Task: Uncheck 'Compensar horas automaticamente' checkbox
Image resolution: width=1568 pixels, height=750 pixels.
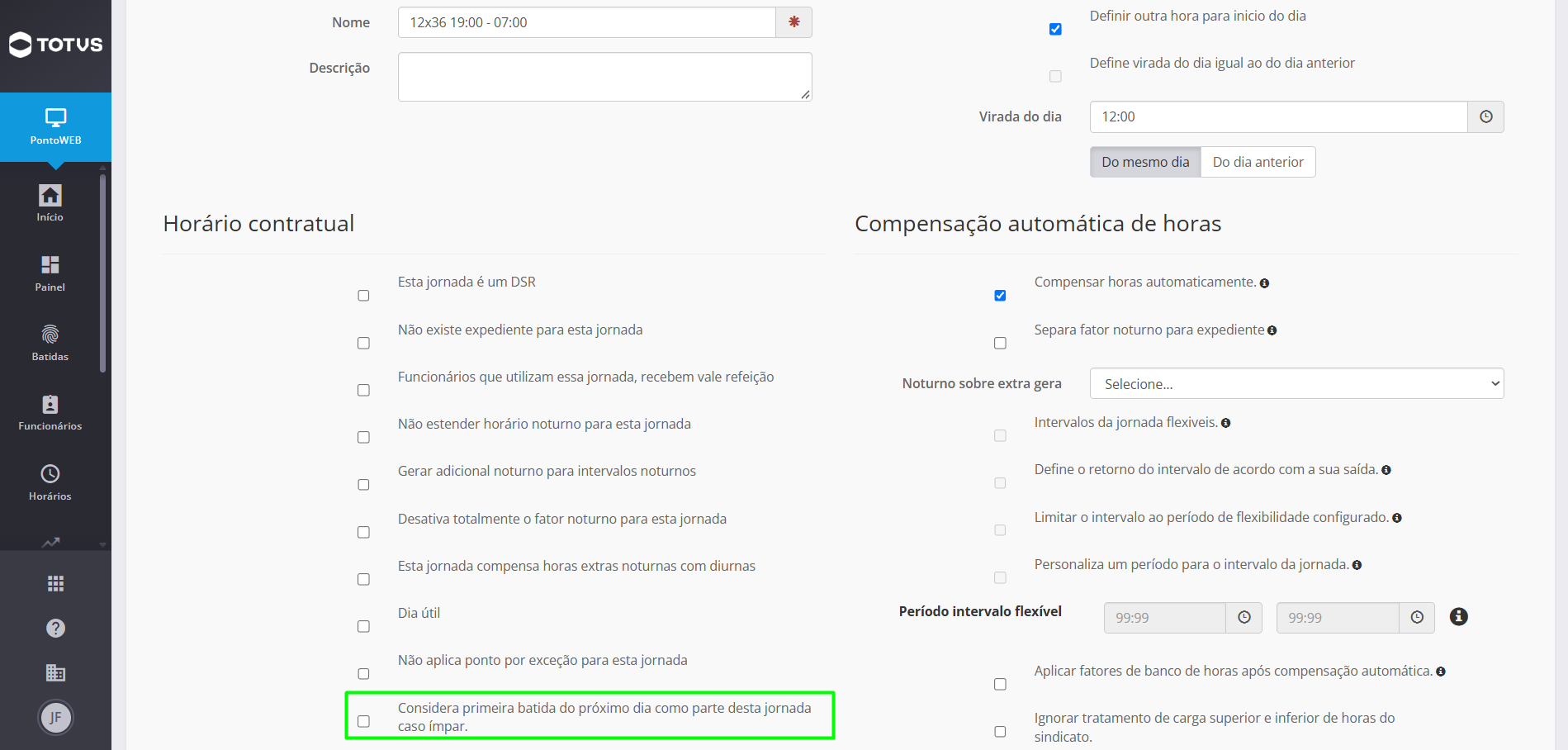Action: pos(1000,296)
